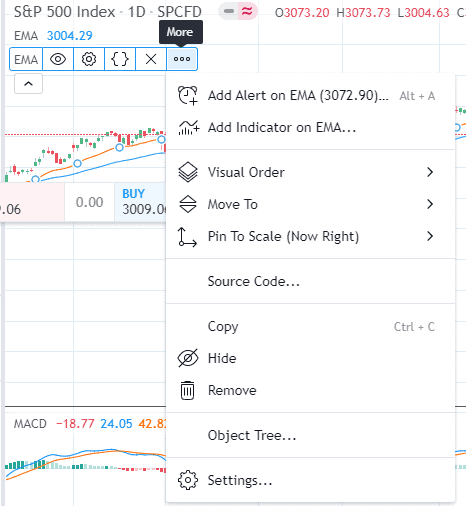Open Pin To Scale (Now Right) submenu
466x506 pixels.
tap(310, 236)
